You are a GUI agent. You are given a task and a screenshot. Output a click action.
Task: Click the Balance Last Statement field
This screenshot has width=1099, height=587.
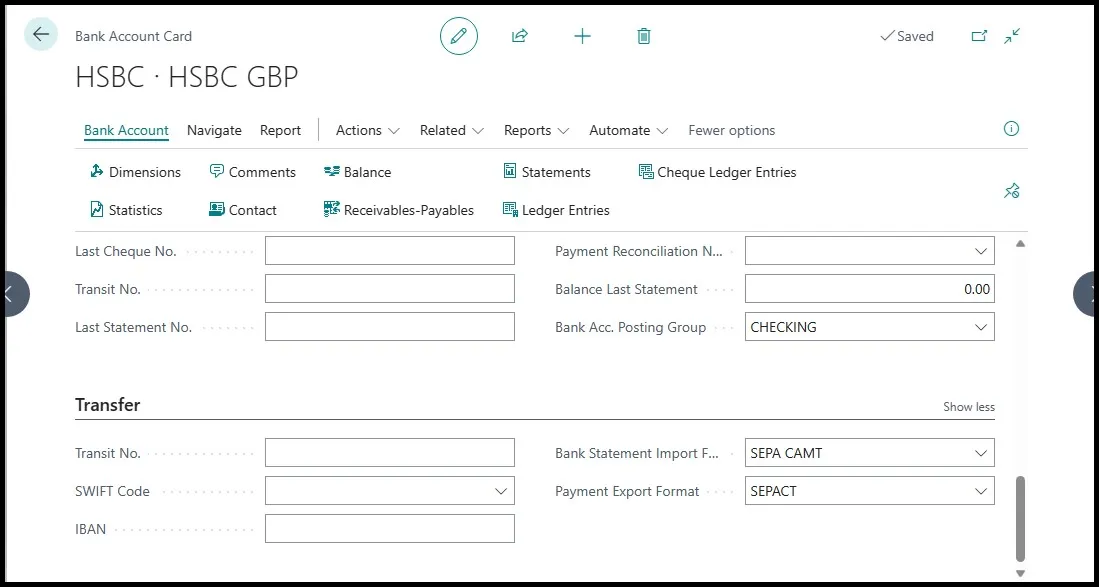870,289
